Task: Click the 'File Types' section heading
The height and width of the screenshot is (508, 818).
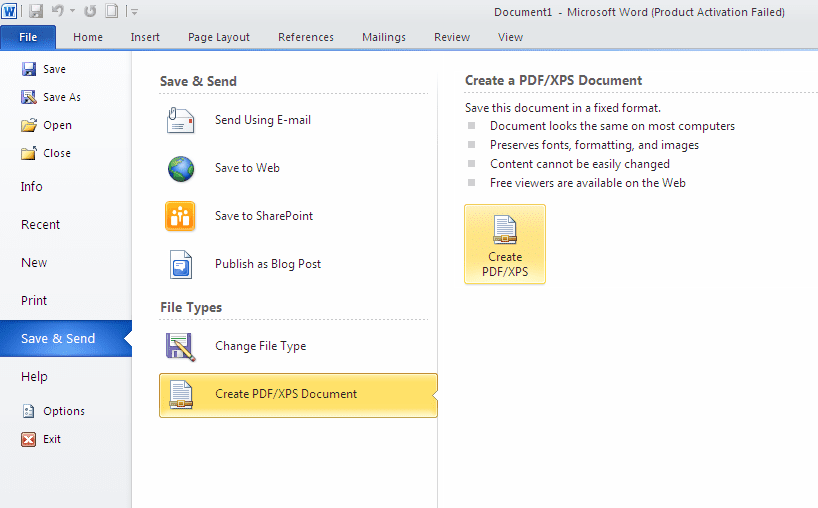Action: 191,308
